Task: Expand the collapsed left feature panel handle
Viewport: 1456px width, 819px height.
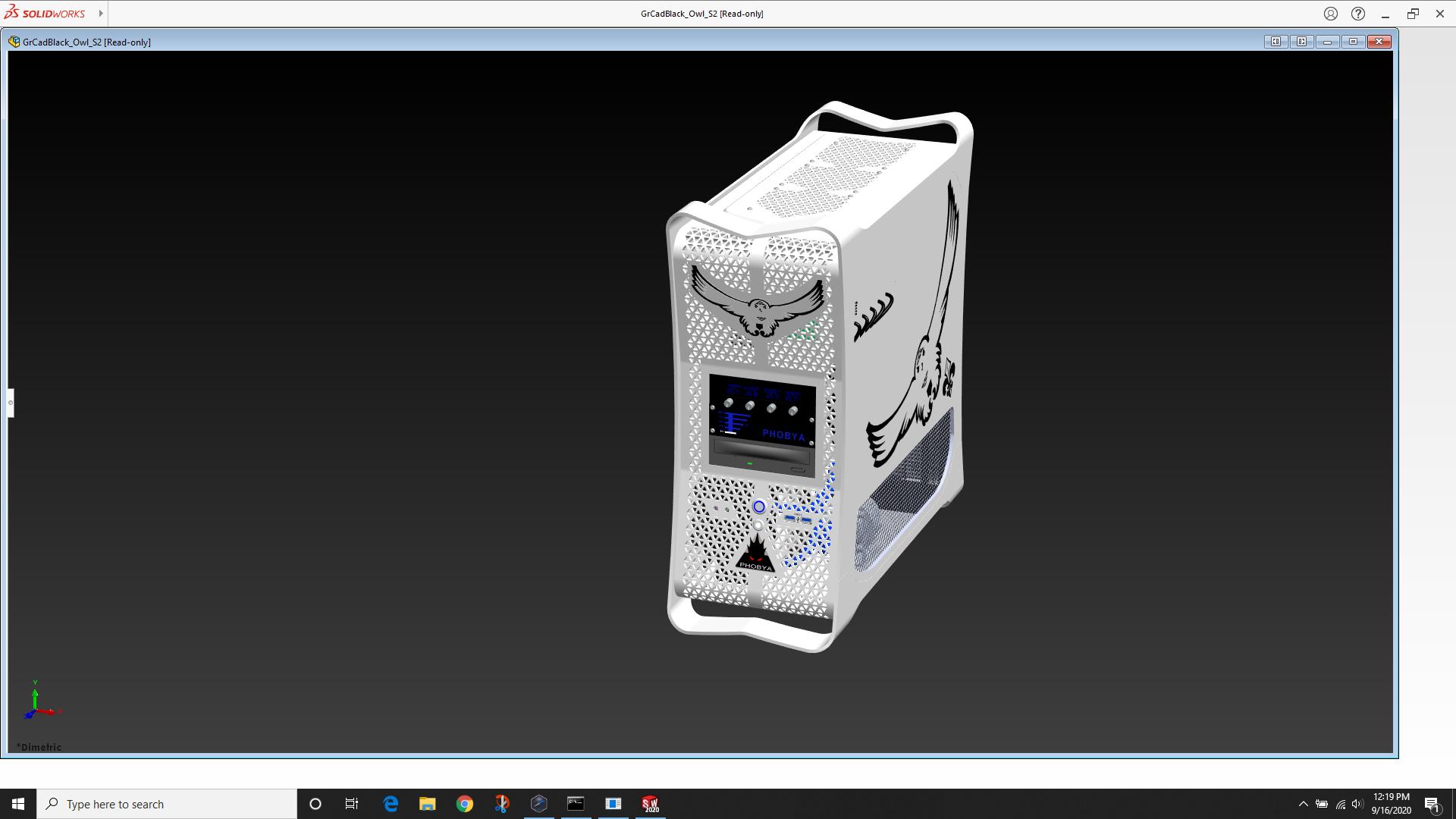Action: click(11, 403)
